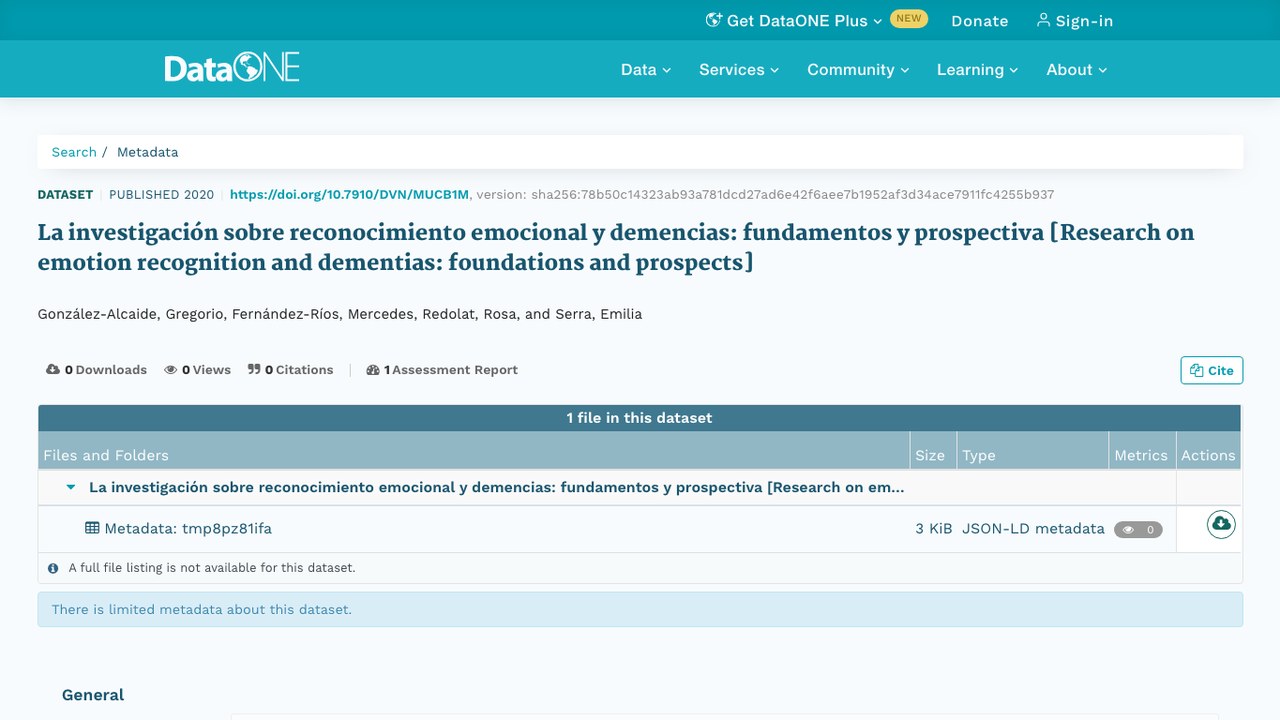Click the Cite button
Viewport: 1280px width, 720px height.
point(1211,370)
